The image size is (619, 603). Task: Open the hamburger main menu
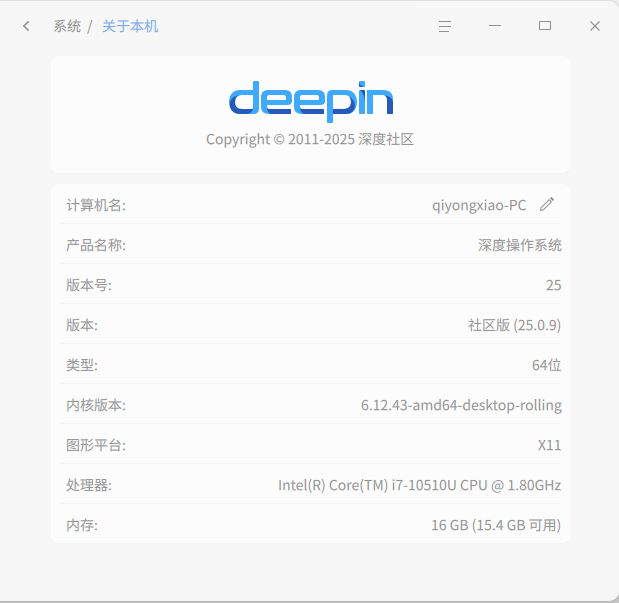click(x=445, y=26)
